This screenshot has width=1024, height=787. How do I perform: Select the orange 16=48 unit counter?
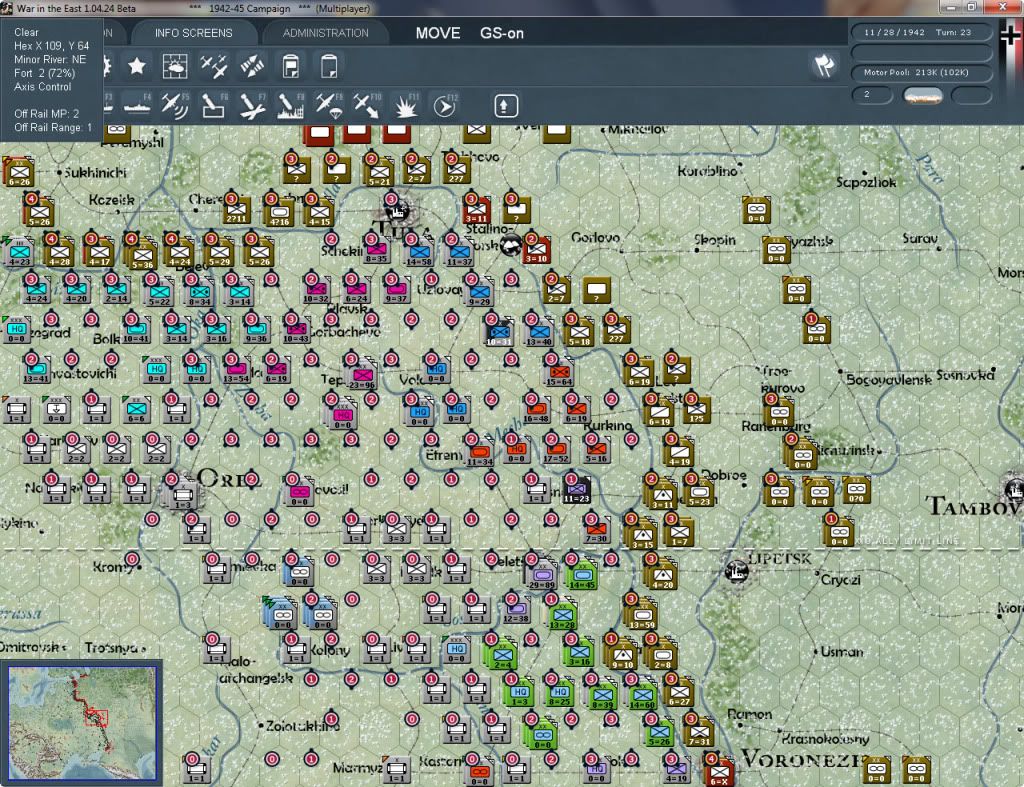point(536,410)
